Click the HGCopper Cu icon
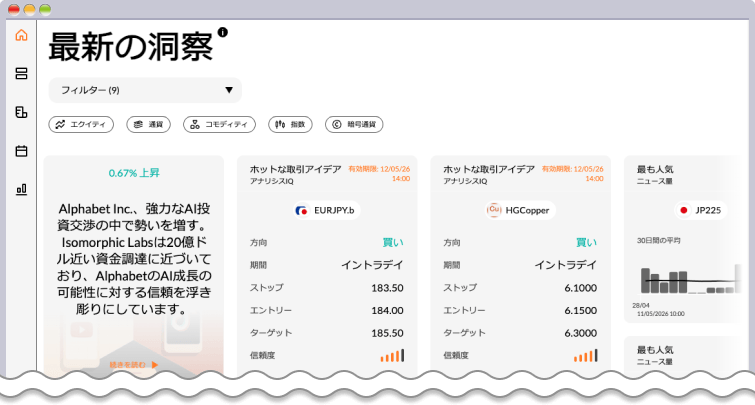755x405 pixels. (x=494, y=210)
